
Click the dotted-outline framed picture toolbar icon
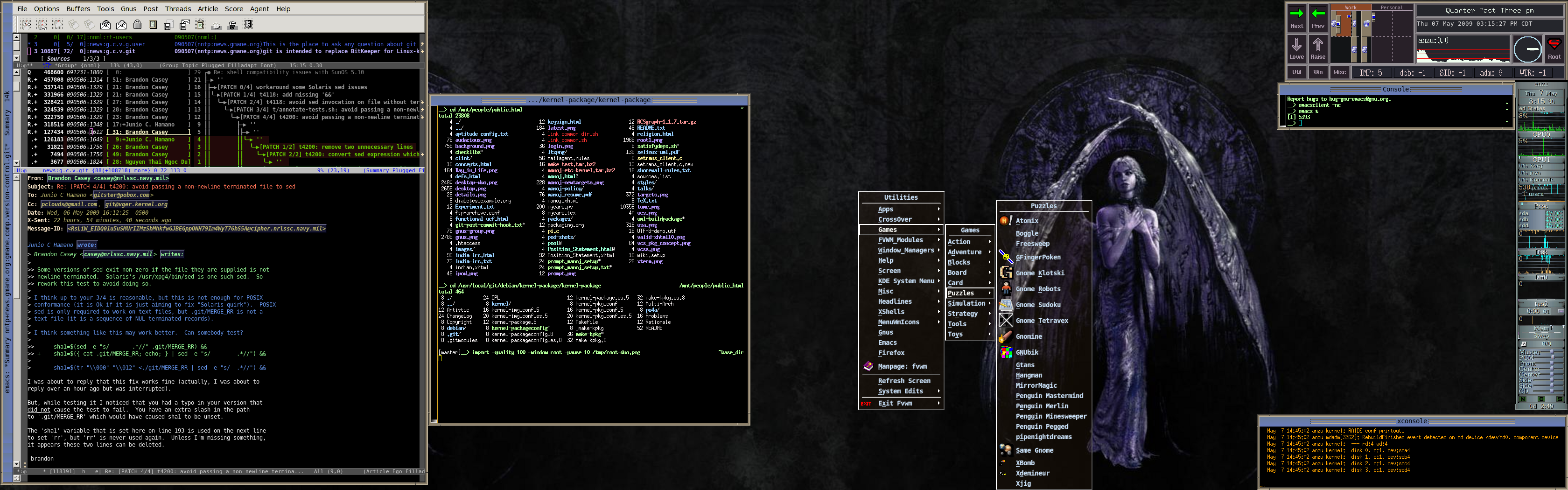tap(200, 24)
